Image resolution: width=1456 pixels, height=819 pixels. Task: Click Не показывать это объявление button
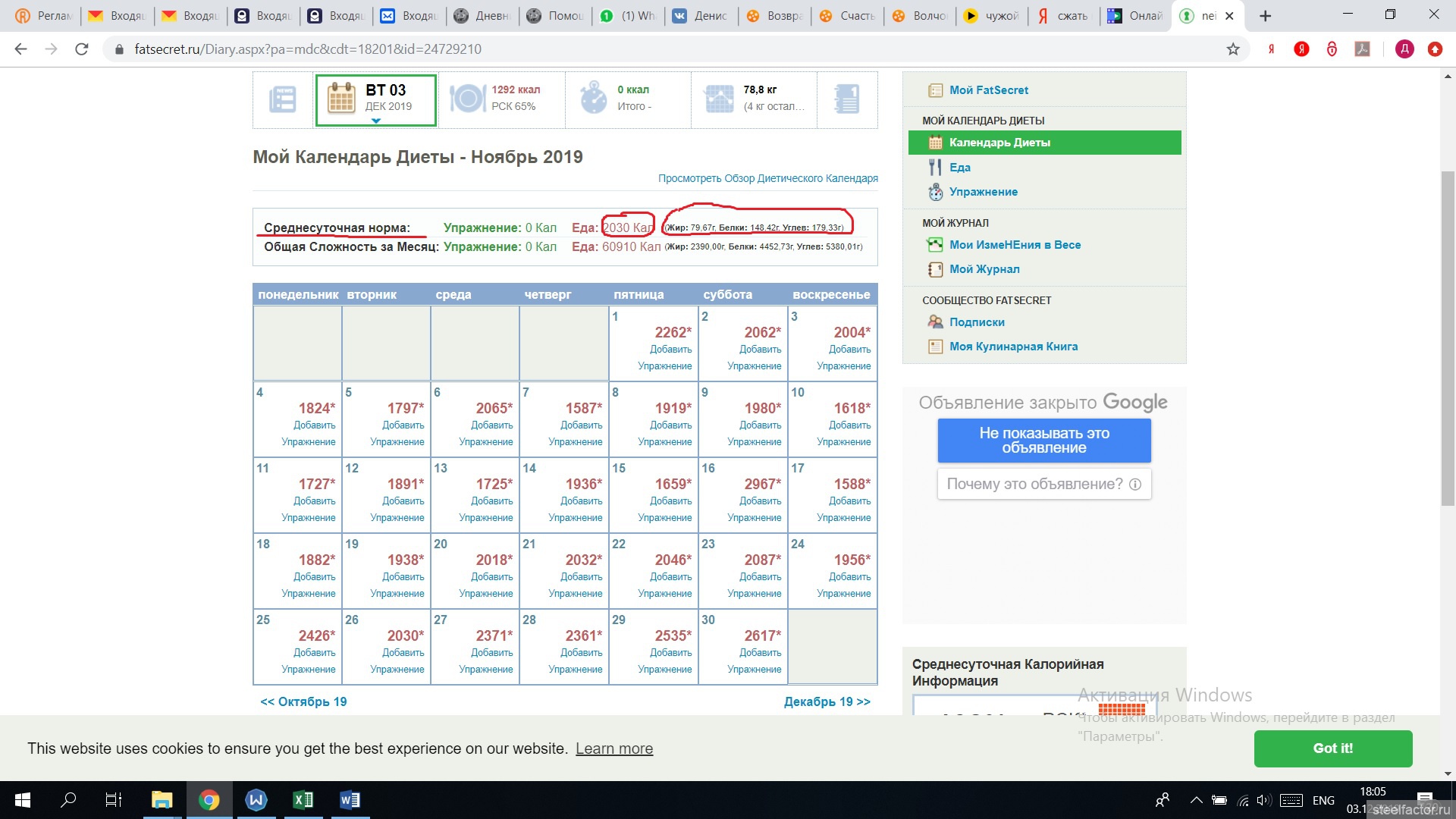pos(1043,441)
